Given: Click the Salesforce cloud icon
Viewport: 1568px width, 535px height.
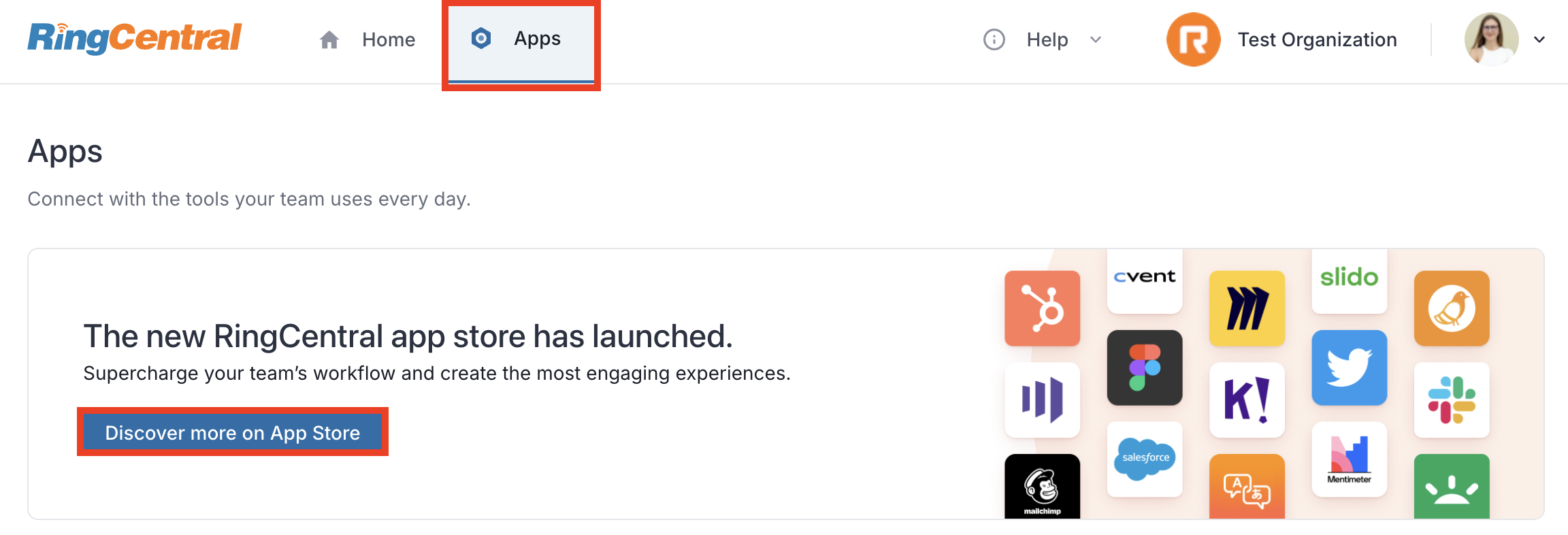Looking at the screenshot, I should coord(1144,459).
